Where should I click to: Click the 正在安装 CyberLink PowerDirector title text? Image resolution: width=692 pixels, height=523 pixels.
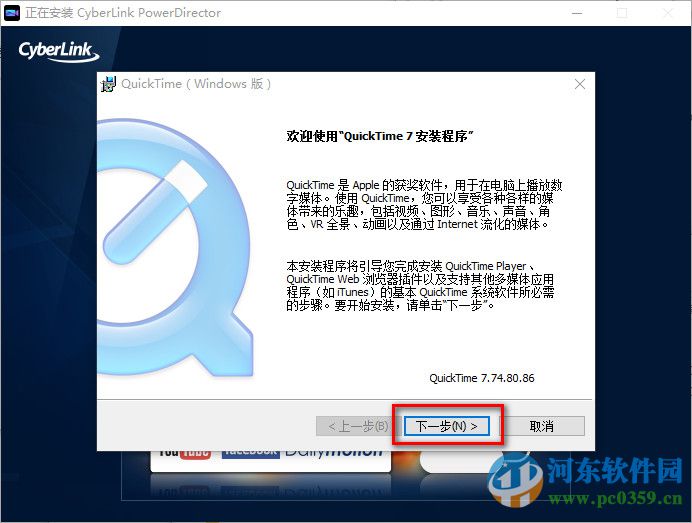point(123,13)
